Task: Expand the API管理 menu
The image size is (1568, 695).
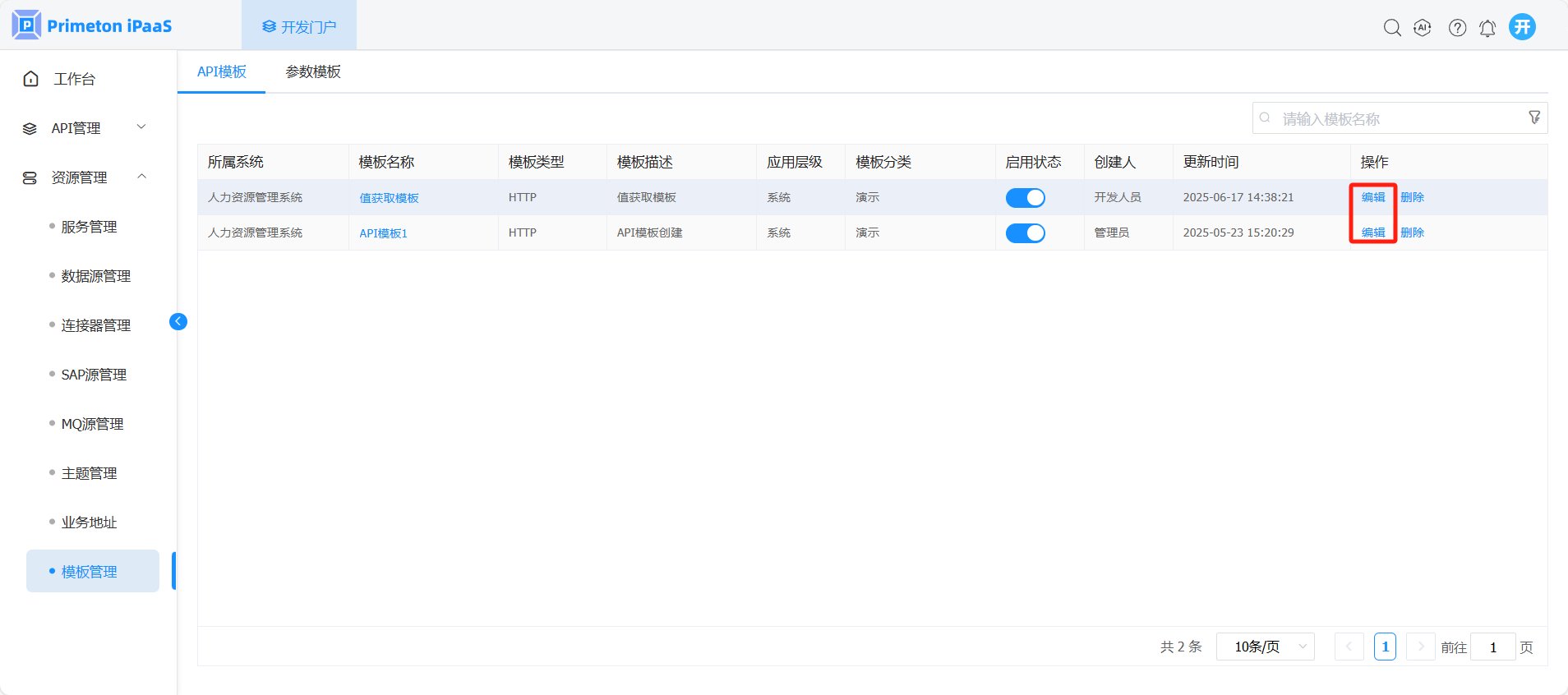Action: [x=84, y=128]
